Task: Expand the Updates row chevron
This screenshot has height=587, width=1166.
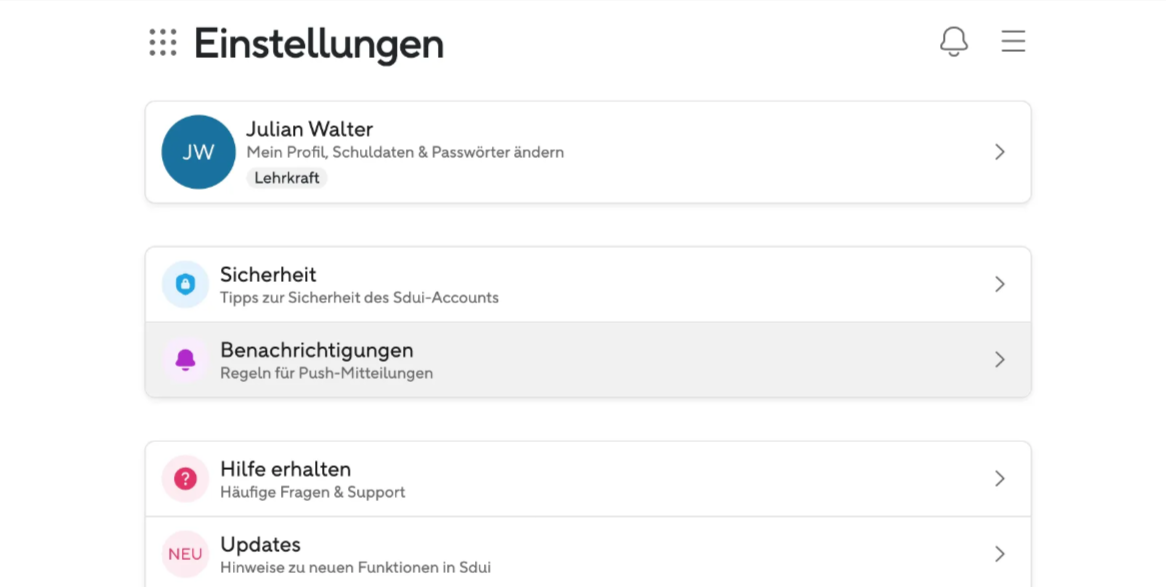Action: coord(1000,554)
